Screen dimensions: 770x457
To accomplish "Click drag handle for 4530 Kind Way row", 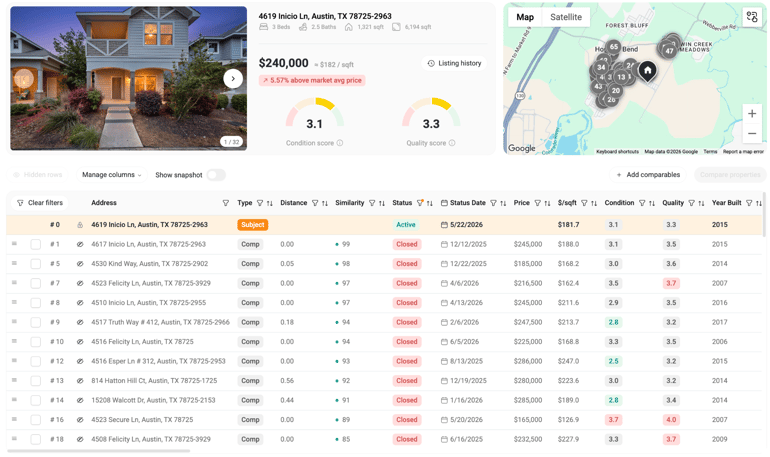I will tap(14, 263).
